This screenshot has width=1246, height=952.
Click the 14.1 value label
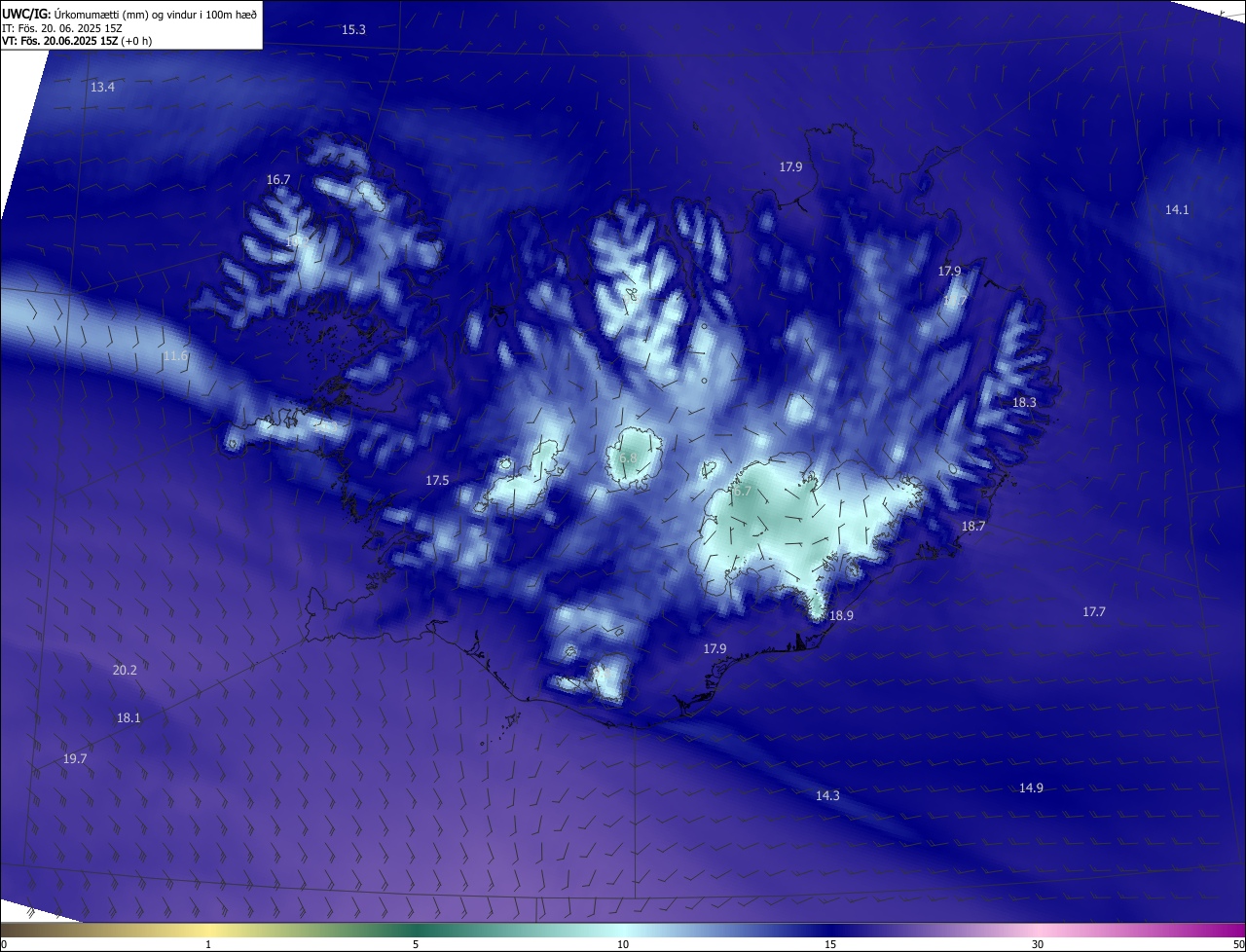(1177, 210)
